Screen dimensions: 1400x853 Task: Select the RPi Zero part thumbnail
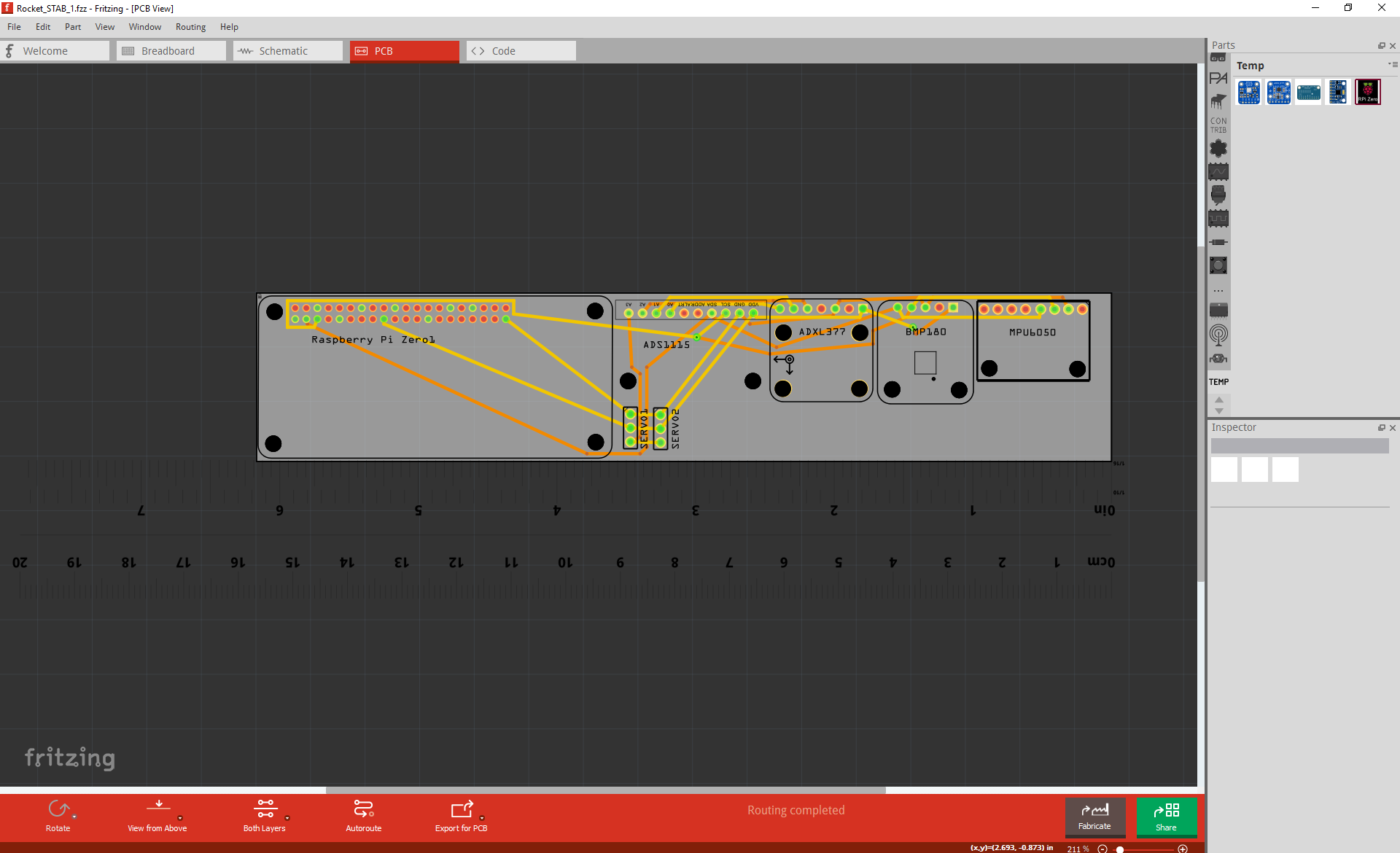(x=1367, y=92)
